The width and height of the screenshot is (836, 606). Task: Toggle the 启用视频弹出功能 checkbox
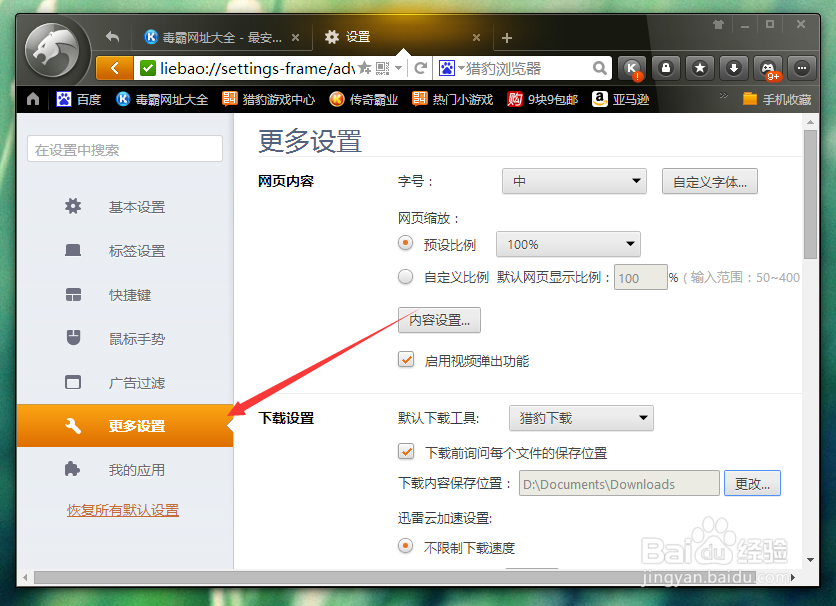pyautogui.click(x=406, y=360)
